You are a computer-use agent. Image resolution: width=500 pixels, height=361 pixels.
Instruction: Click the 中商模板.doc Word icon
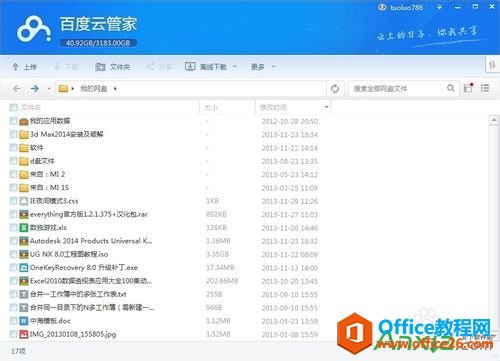23,321
